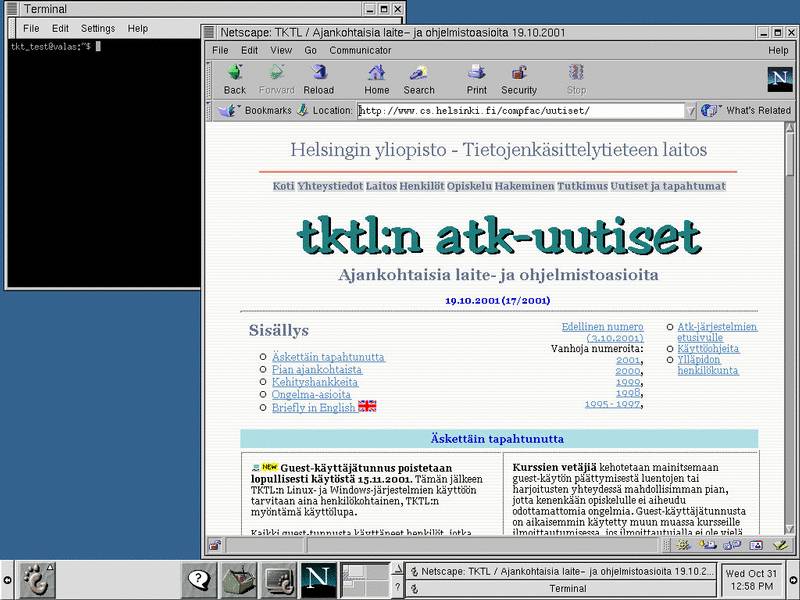The image size is (800, 600).
Task: Open Mailbox icon in the component bar
Action: click(708, 545)
